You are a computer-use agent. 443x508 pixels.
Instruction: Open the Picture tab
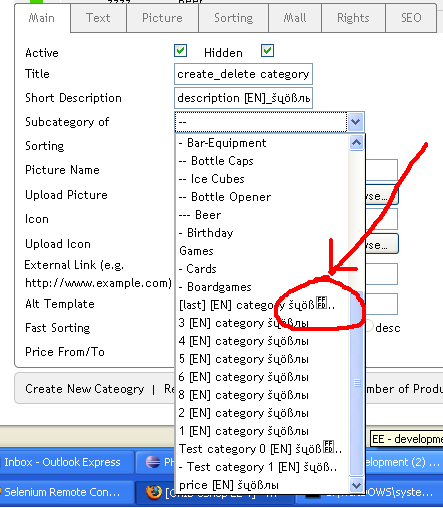click(162, 18)
